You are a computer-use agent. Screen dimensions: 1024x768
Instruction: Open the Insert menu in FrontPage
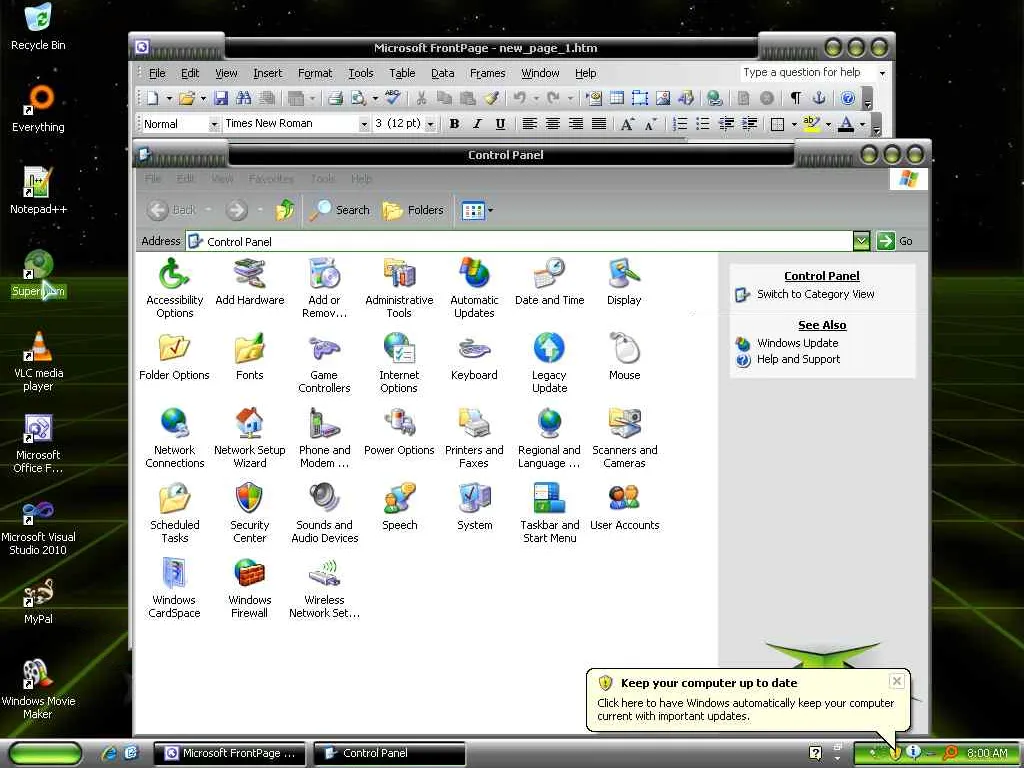pyautogui.click(x=268, y=73)
